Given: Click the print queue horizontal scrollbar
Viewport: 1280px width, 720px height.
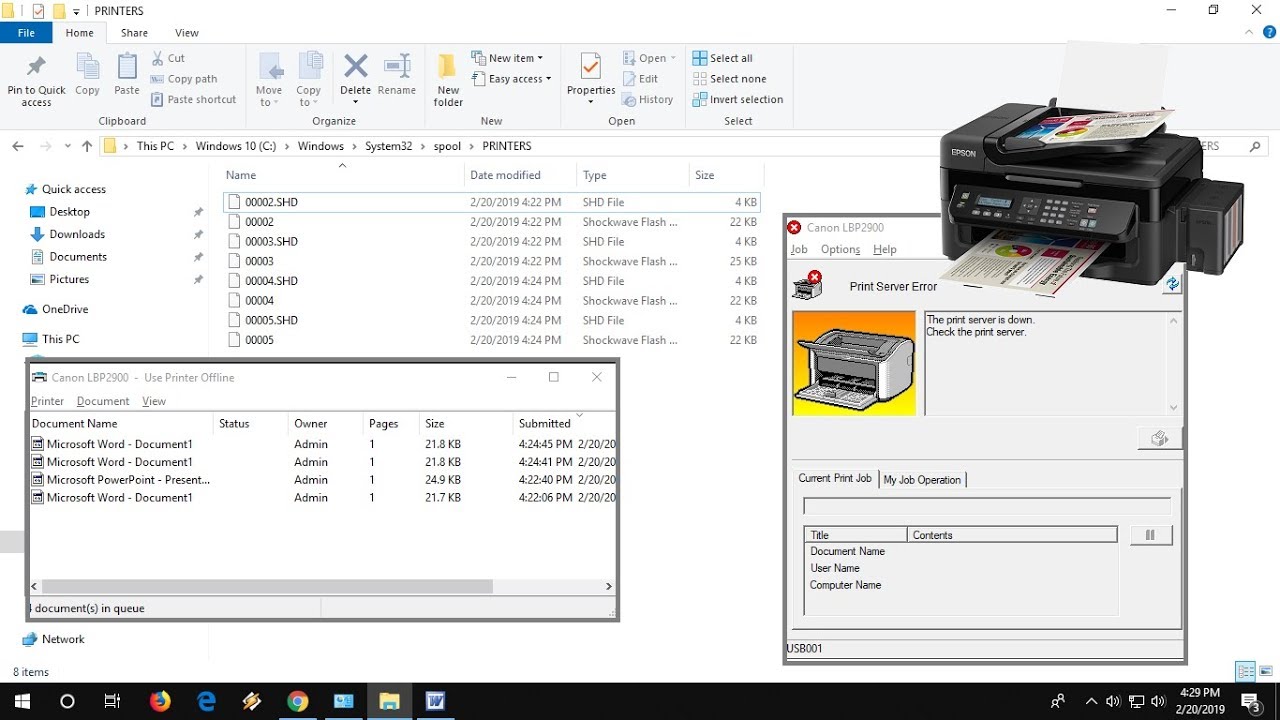Looking at the screenshot, I should click(x=267, y=587).
